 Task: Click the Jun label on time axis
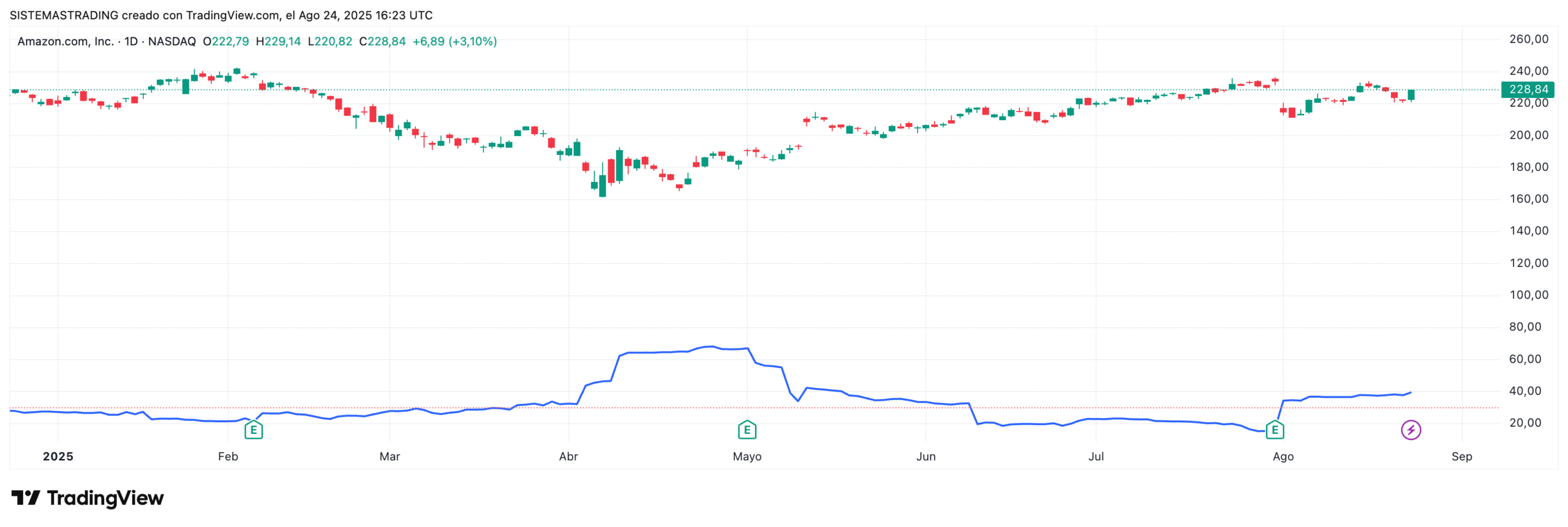(925, 457)
